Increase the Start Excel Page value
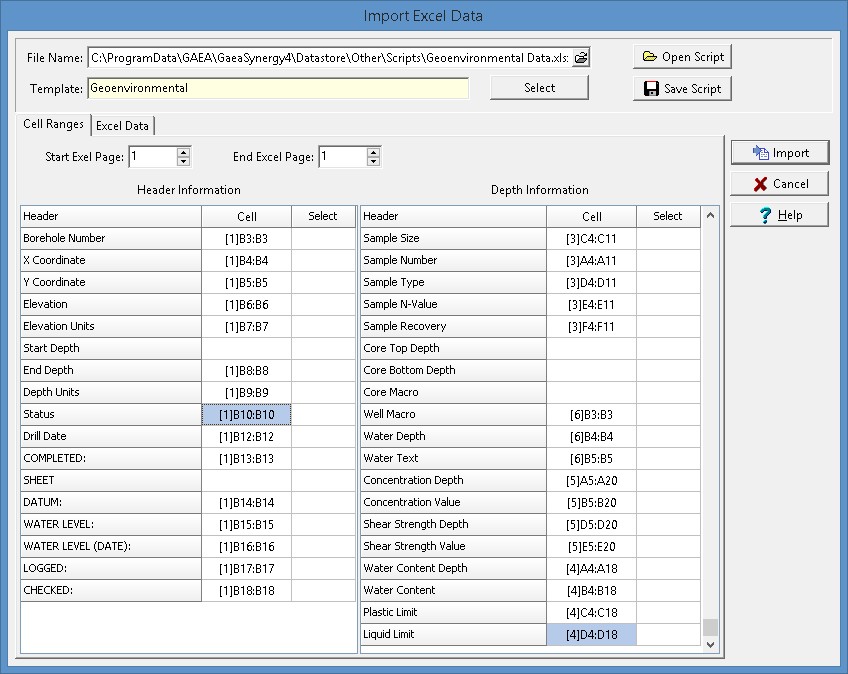848x674 pixels. tap(183, 152)
